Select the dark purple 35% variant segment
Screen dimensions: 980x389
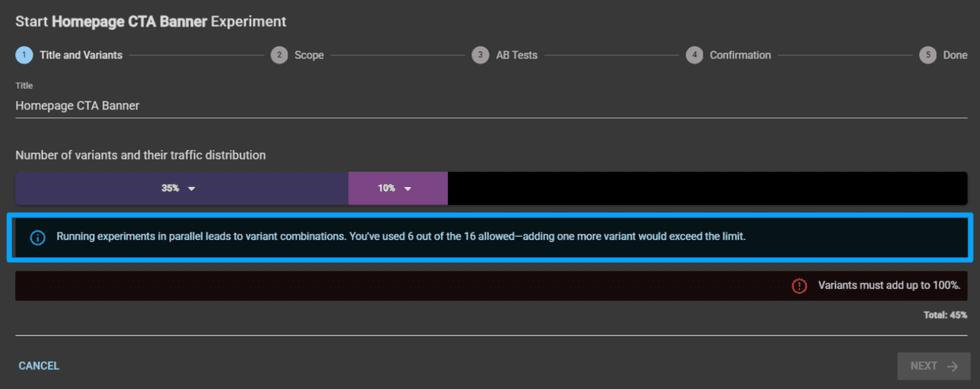coord(182,188)
